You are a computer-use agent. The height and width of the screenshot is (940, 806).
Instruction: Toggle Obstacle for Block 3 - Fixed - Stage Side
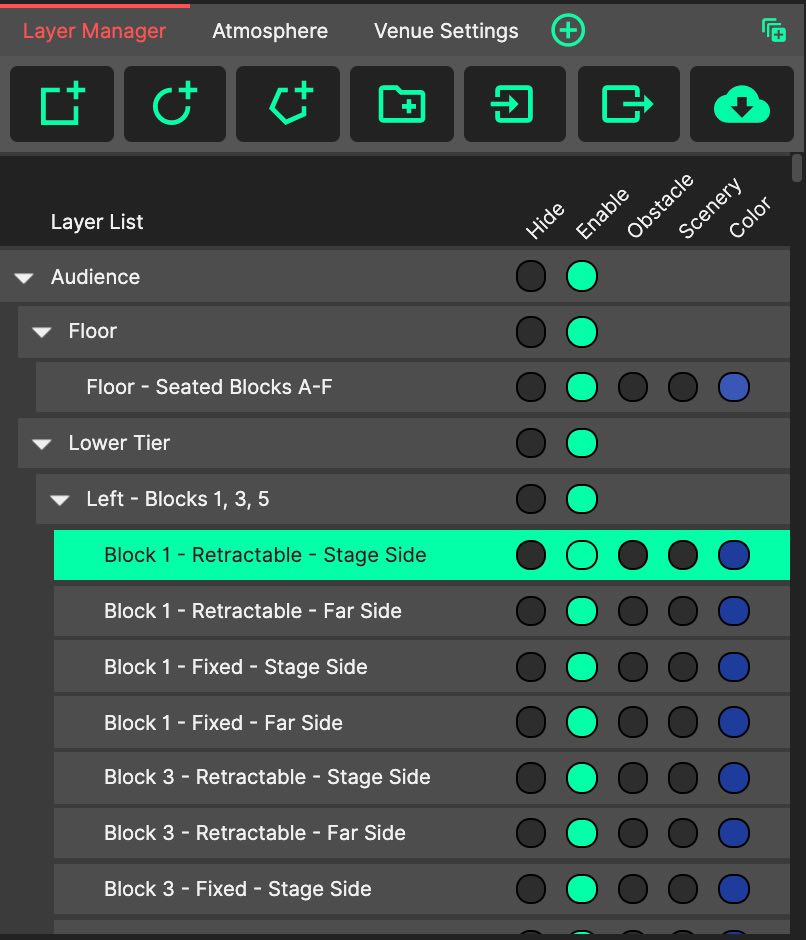(633, 888)
